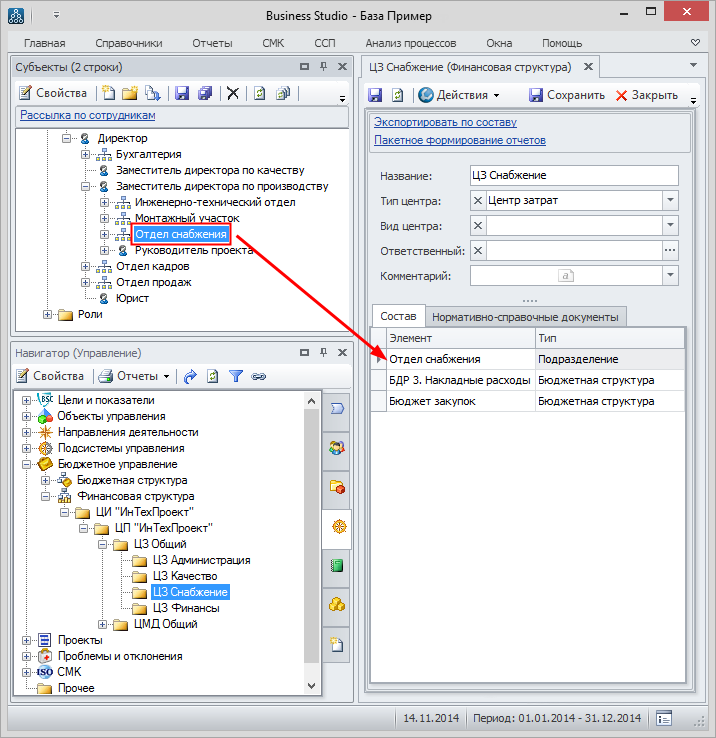Image resolution: width=716 pixels, height=738 pixels.
Task: Click the new folder icon in the Subjects toolbar
Action: [x=130, y=93]
